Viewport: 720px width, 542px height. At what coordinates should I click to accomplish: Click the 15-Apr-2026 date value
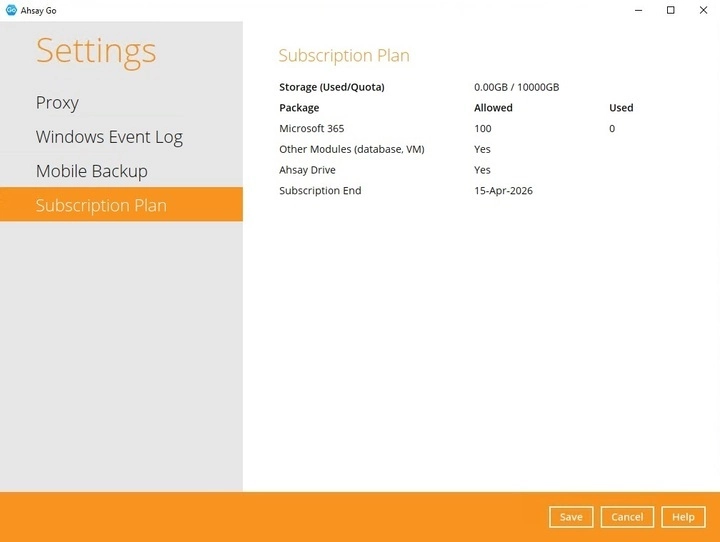coord(503,191)
